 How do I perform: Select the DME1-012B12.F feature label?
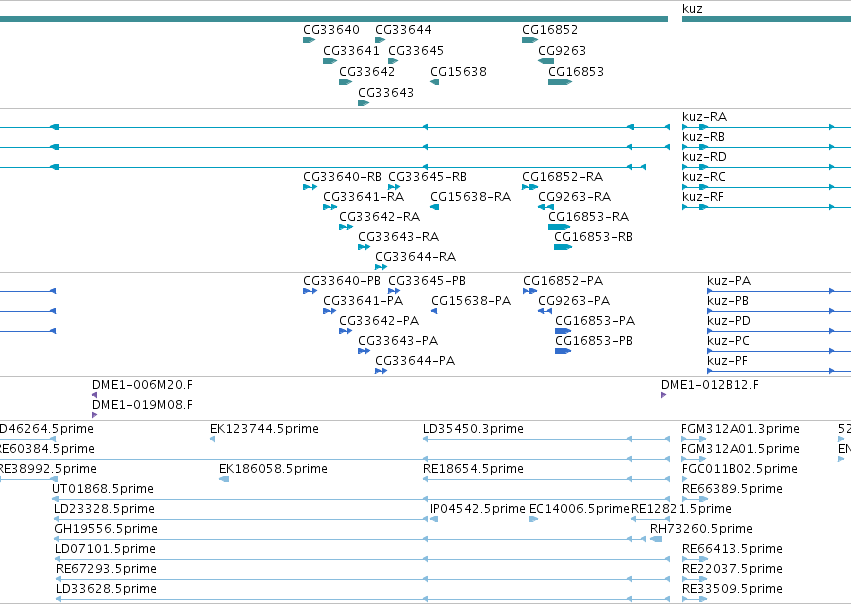click(710, 385)
